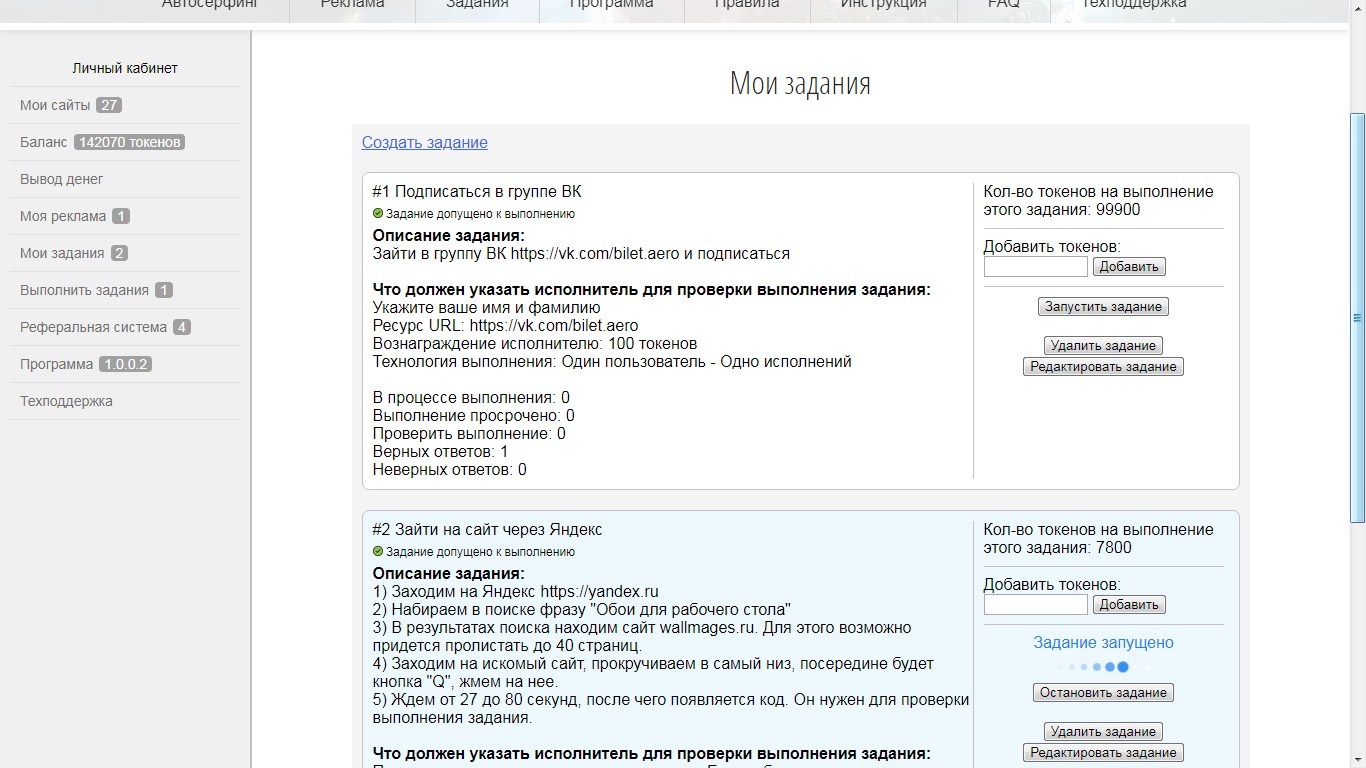The width and height of the screenshot is (1366, 768).
Task: Click Запустить задание button
Action: pos(1103,307)
